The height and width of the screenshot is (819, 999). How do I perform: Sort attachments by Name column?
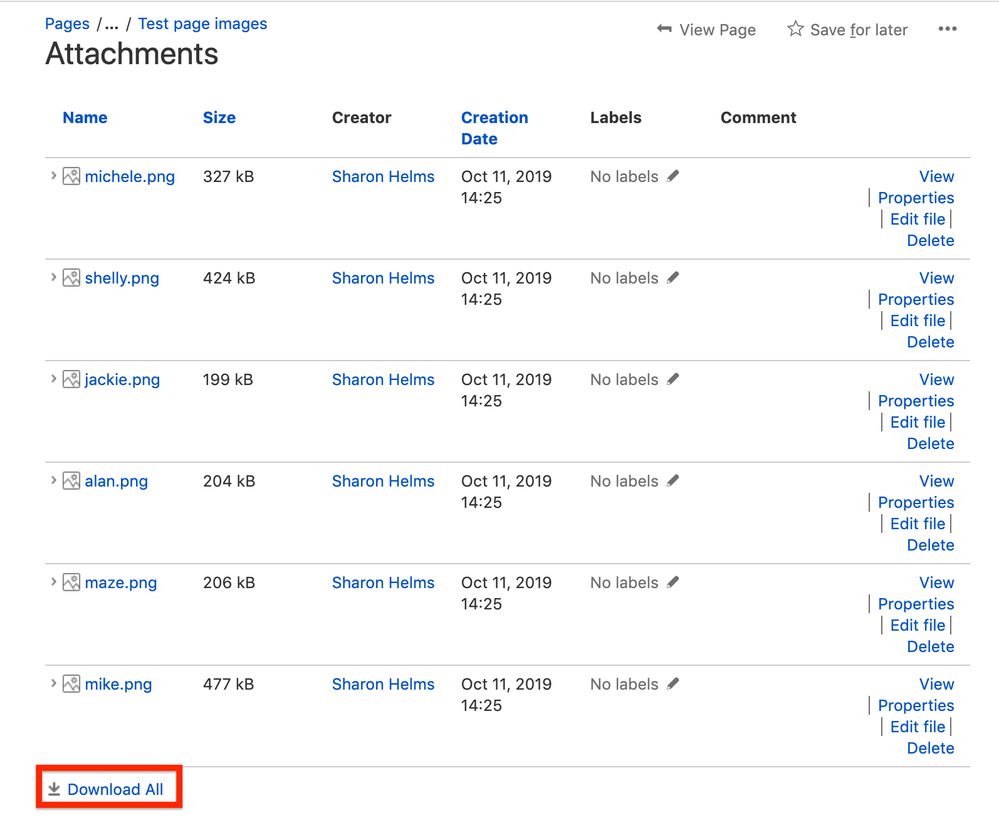click(85, 117)
